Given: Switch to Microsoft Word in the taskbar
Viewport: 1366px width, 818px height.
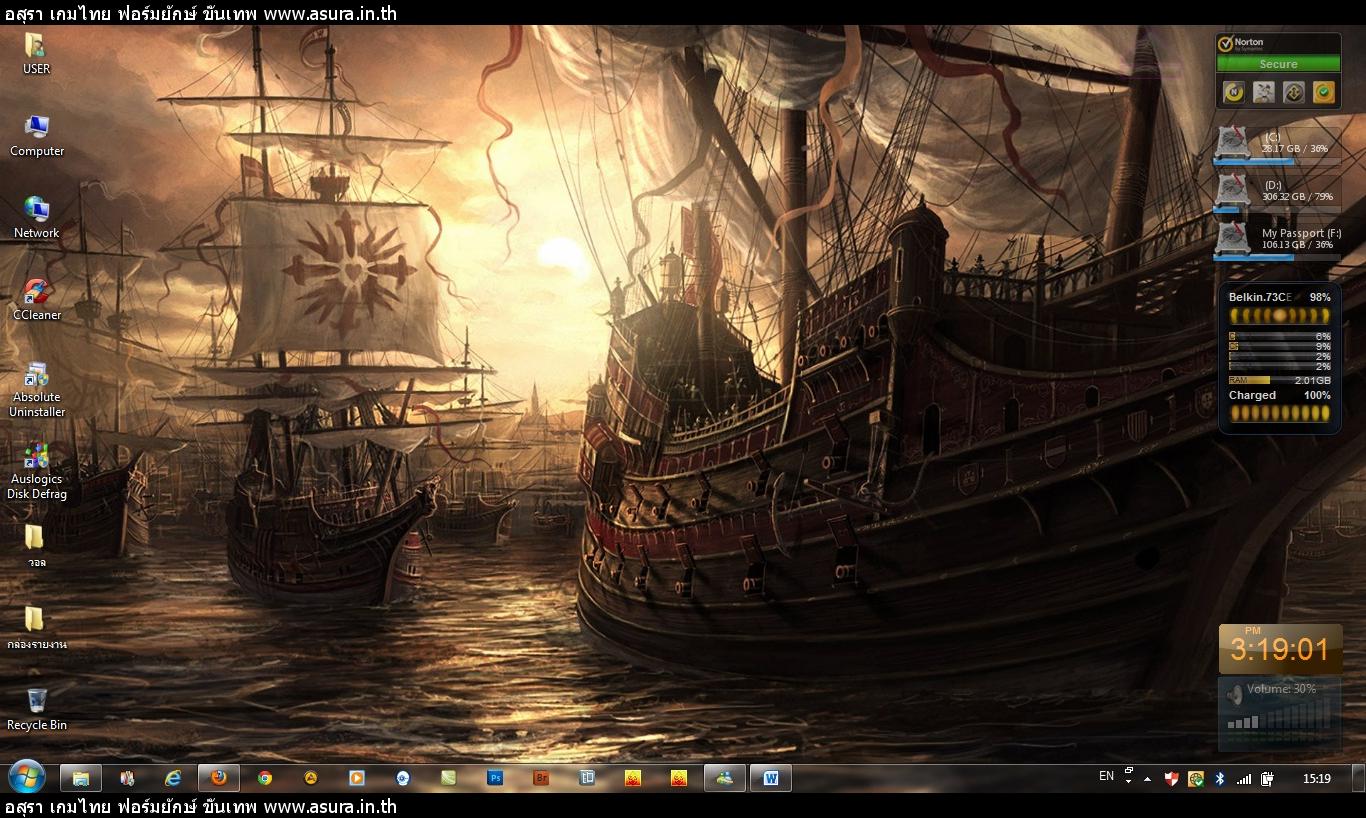Looking at the screenshot, I should point(771,777).
